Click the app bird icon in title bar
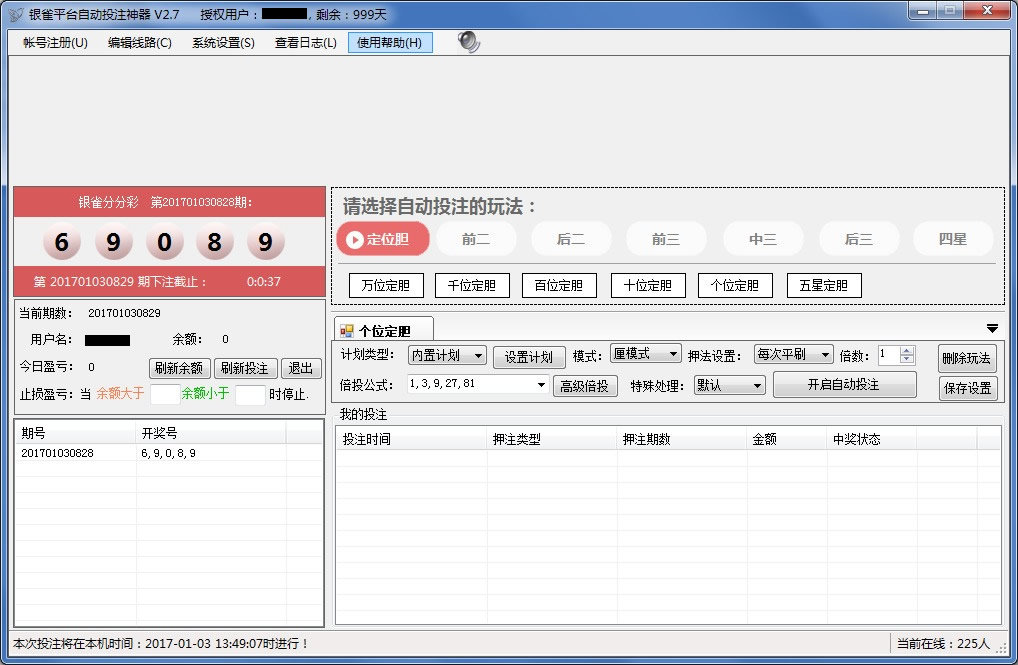 click(x=16, y=14)
